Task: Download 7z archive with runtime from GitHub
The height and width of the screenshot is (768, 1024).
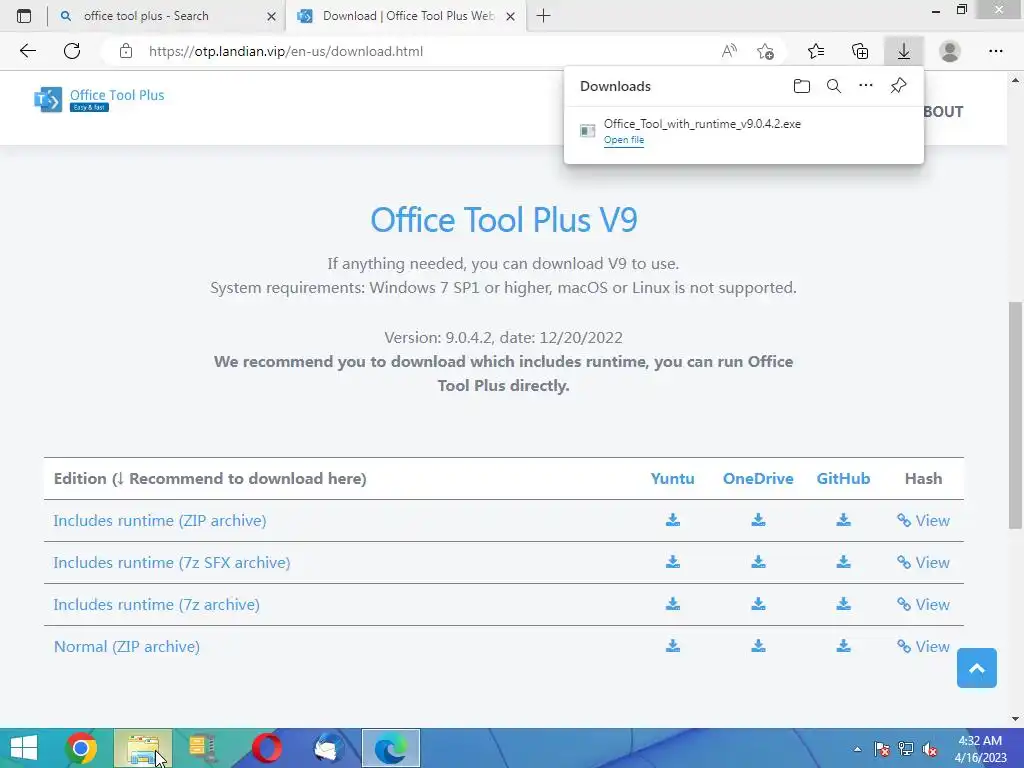Action: (x=844, y=604)
